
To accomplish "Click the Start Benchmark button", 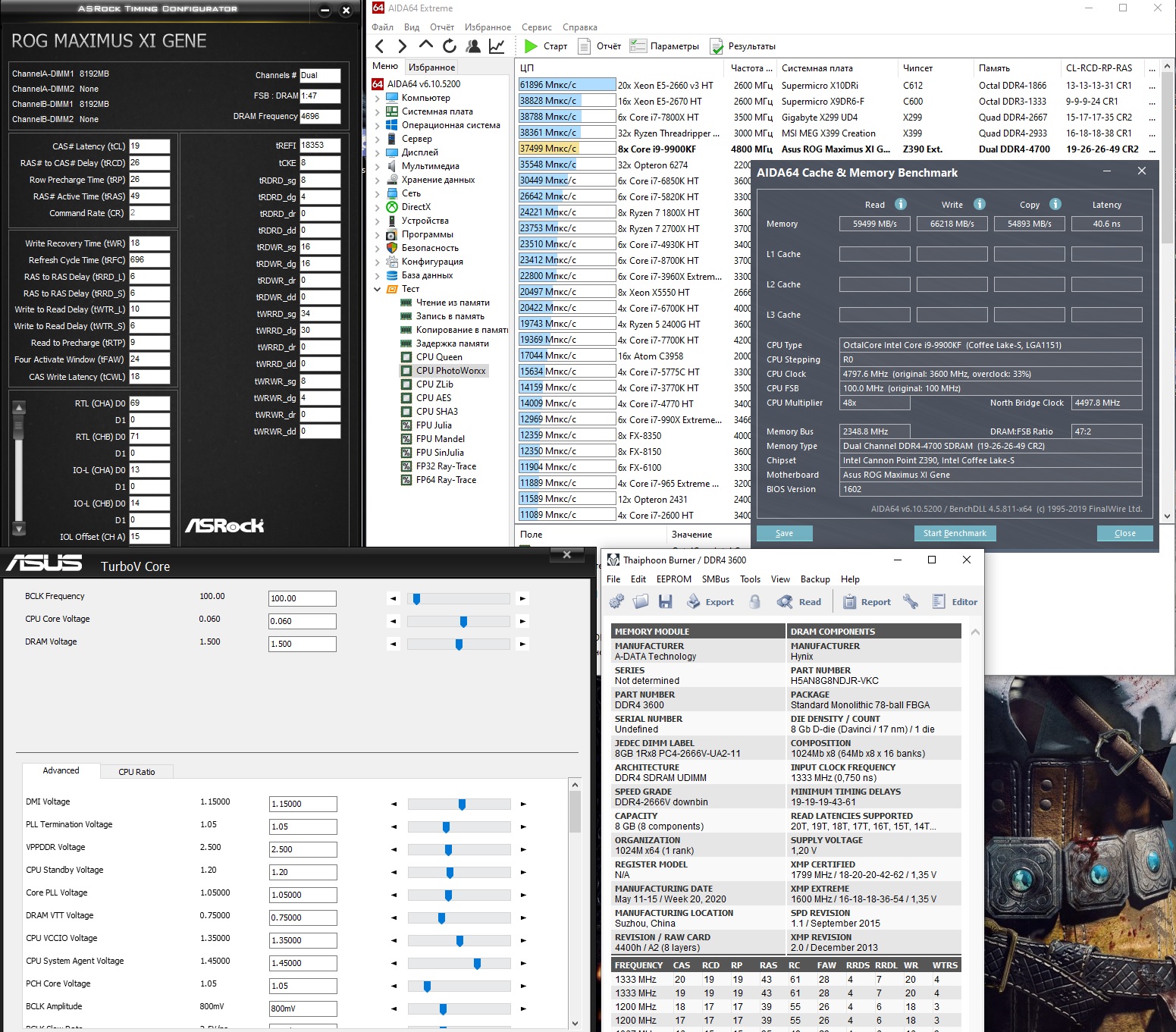I will (x=955, y=533).
